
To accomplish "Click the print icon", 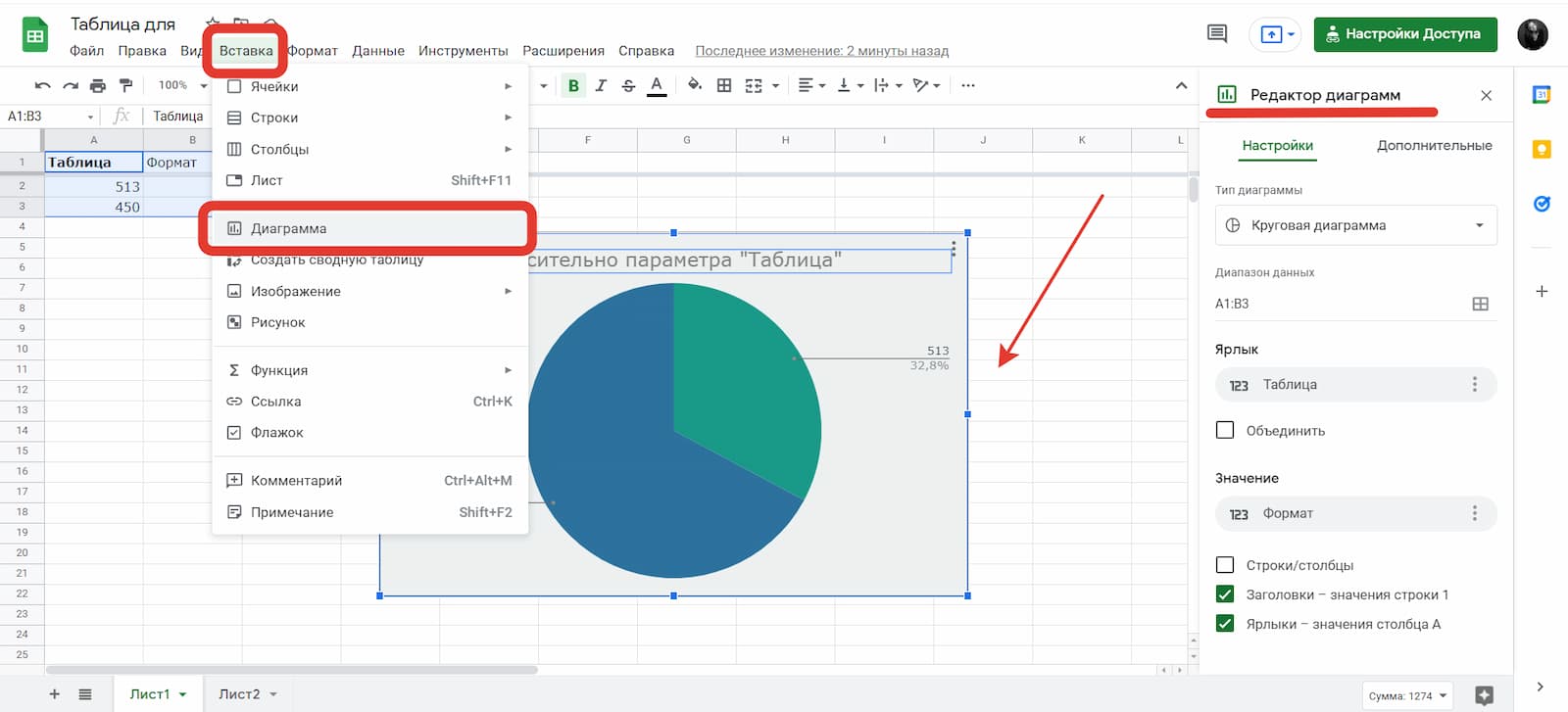I will [x=98, y=86].
